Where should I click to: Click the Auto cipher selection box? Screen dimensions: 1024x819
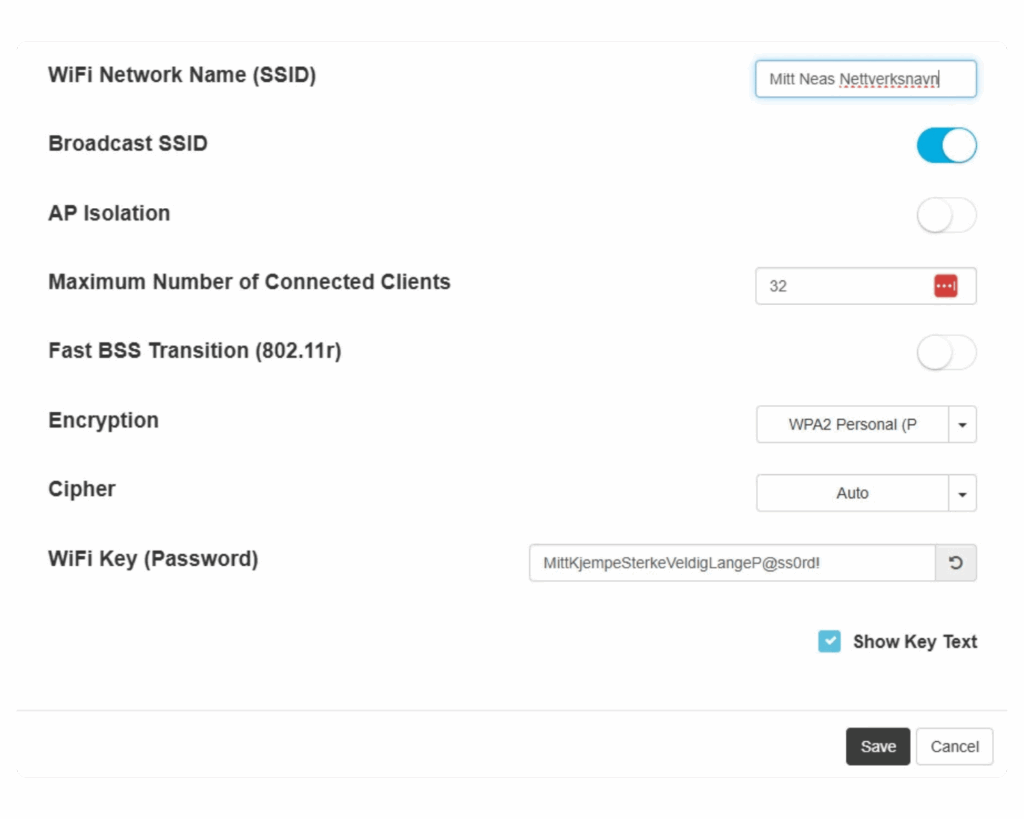click(x=852, y=493)
